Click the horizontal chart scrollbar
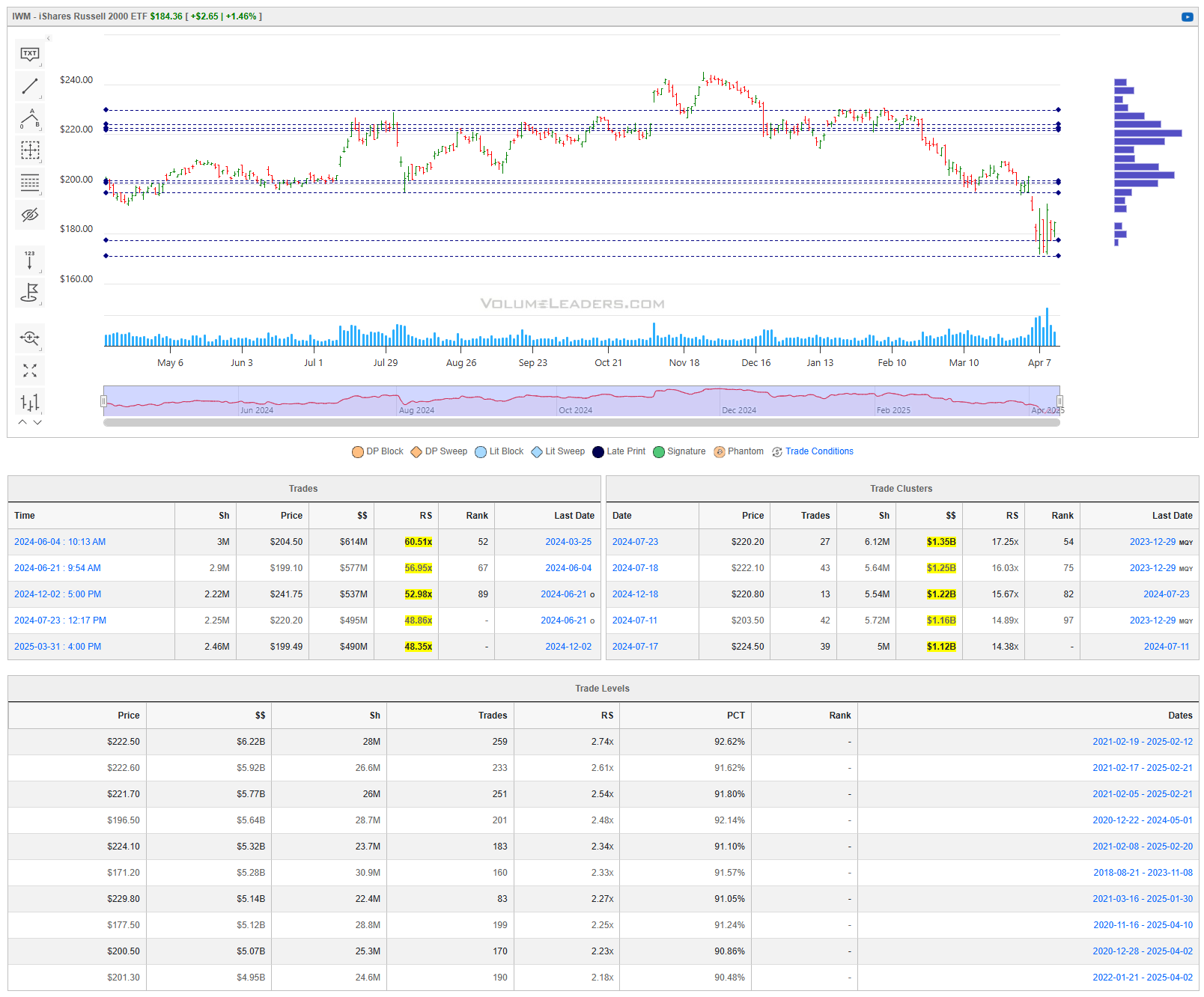Screen dimensions: 1204x997 582,423
